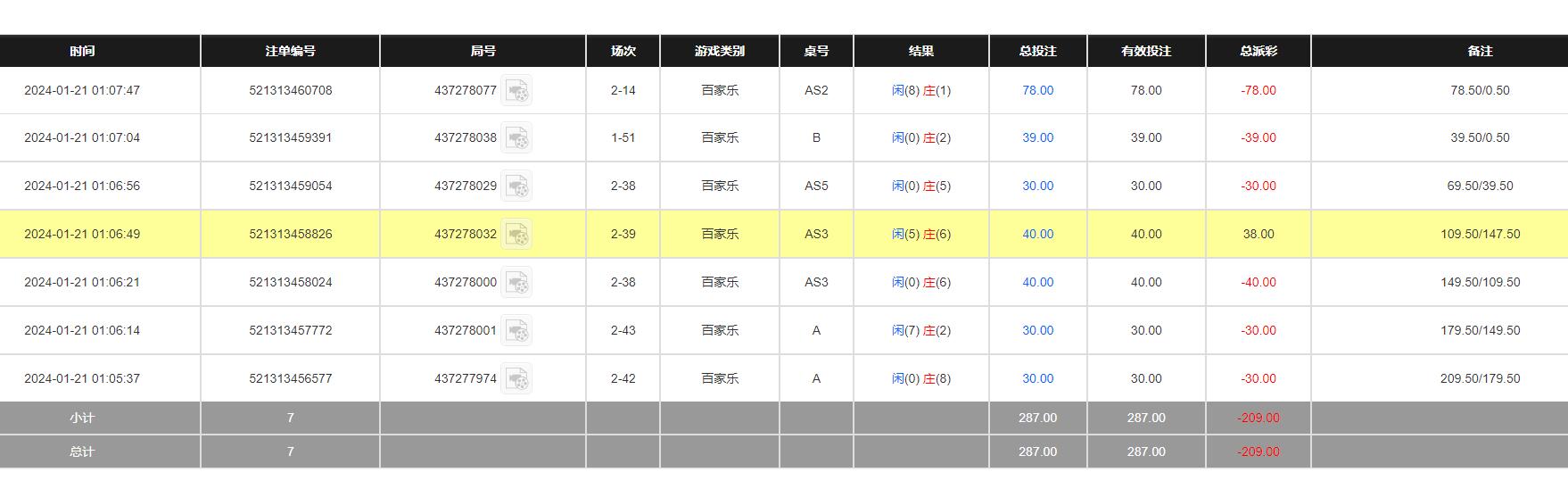Screen dimensions: 1568x497
Task: View replay icon for round 437278000
Action: point(516,283)
